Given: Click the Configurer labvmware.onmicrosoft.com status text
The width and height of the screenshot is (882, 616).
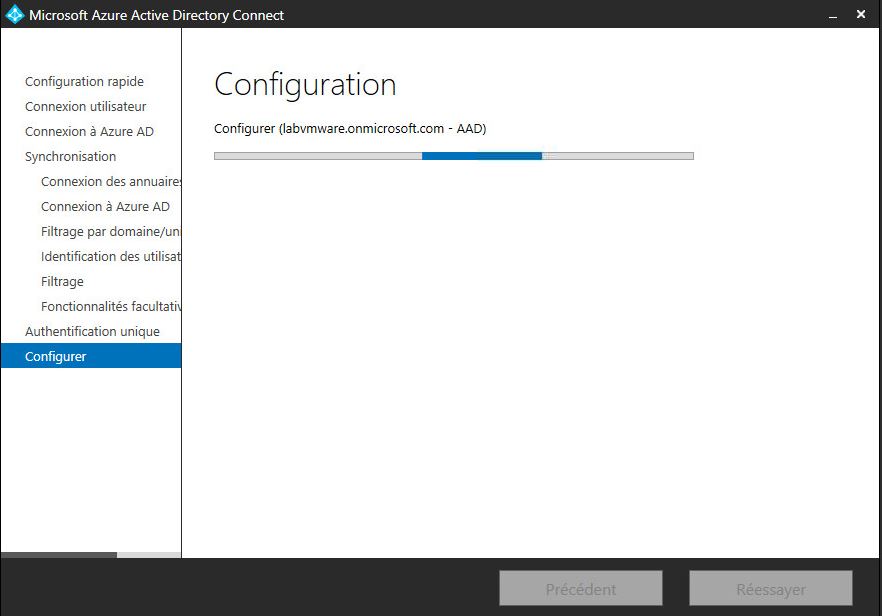Looking at the screenshot, I should [x=350, y=129].
